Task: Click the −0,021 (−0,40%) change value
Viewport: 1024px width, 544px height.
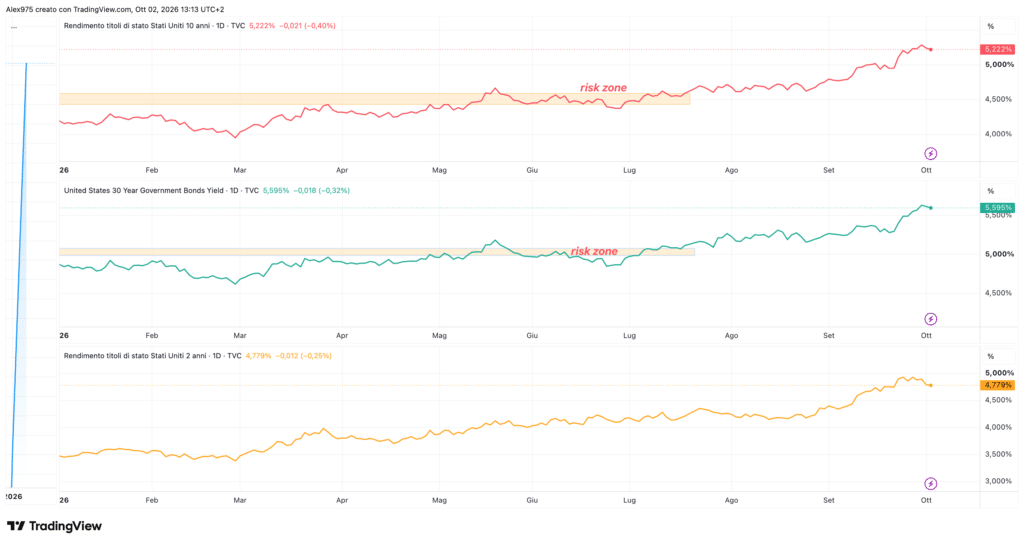Action: tap(307, 25)
